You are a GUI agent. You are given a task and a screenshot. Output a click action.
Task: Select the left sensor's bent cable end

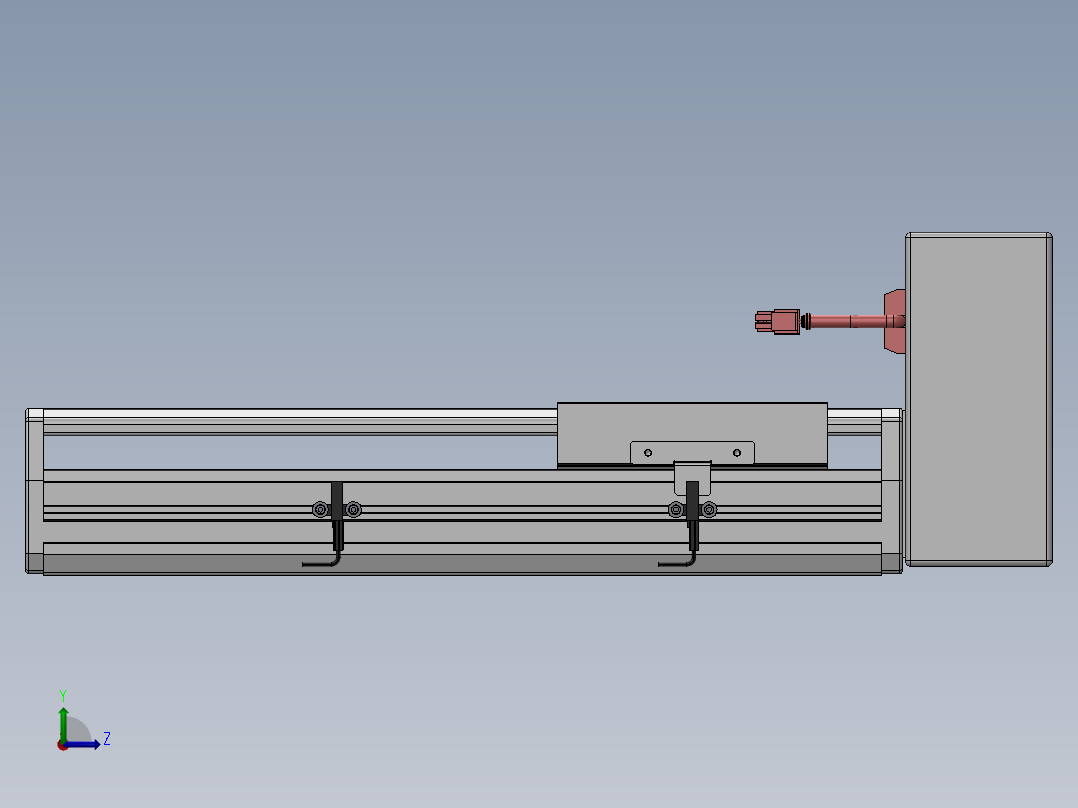click(320, 564)
